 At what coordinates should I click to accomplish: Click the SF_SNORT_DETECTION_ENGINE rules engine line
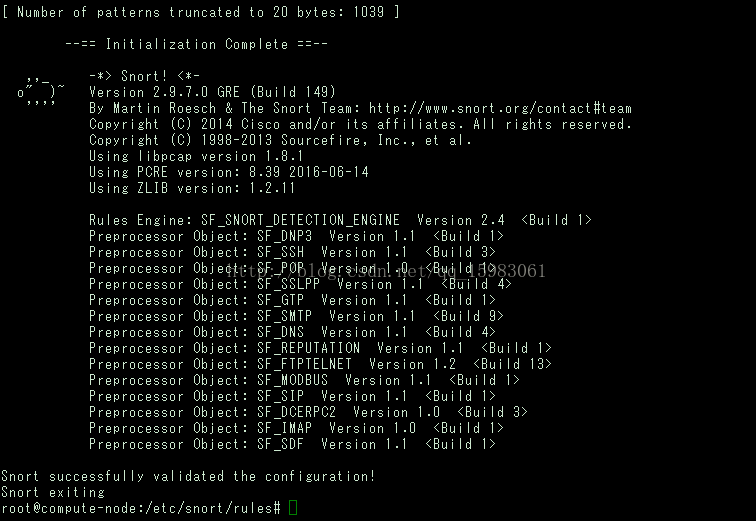pyautogui.click(x=340, y=220)
